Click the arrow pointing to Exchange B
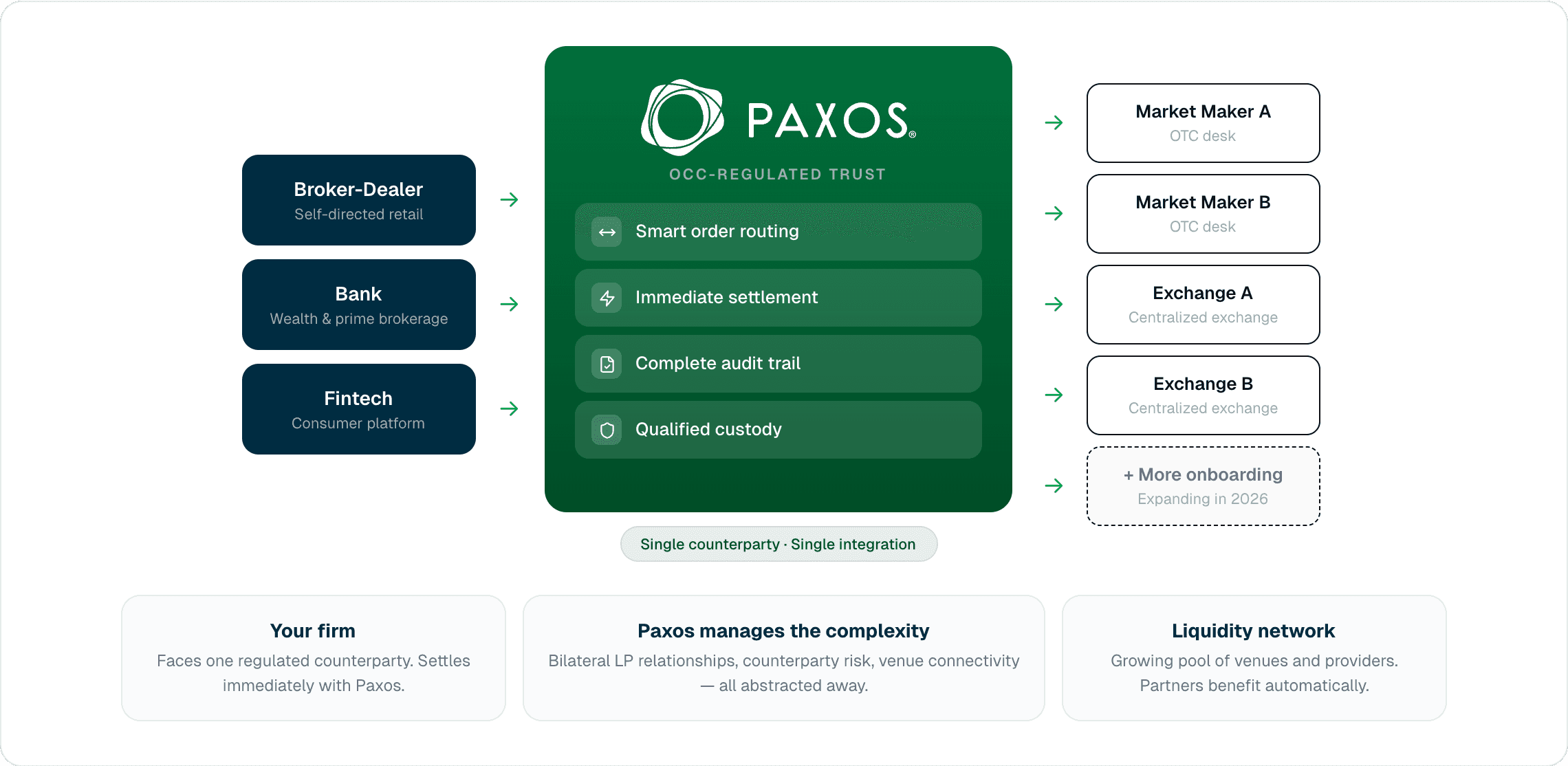Viewport: 1568px width, 766px height. (x=1054, y=395)
